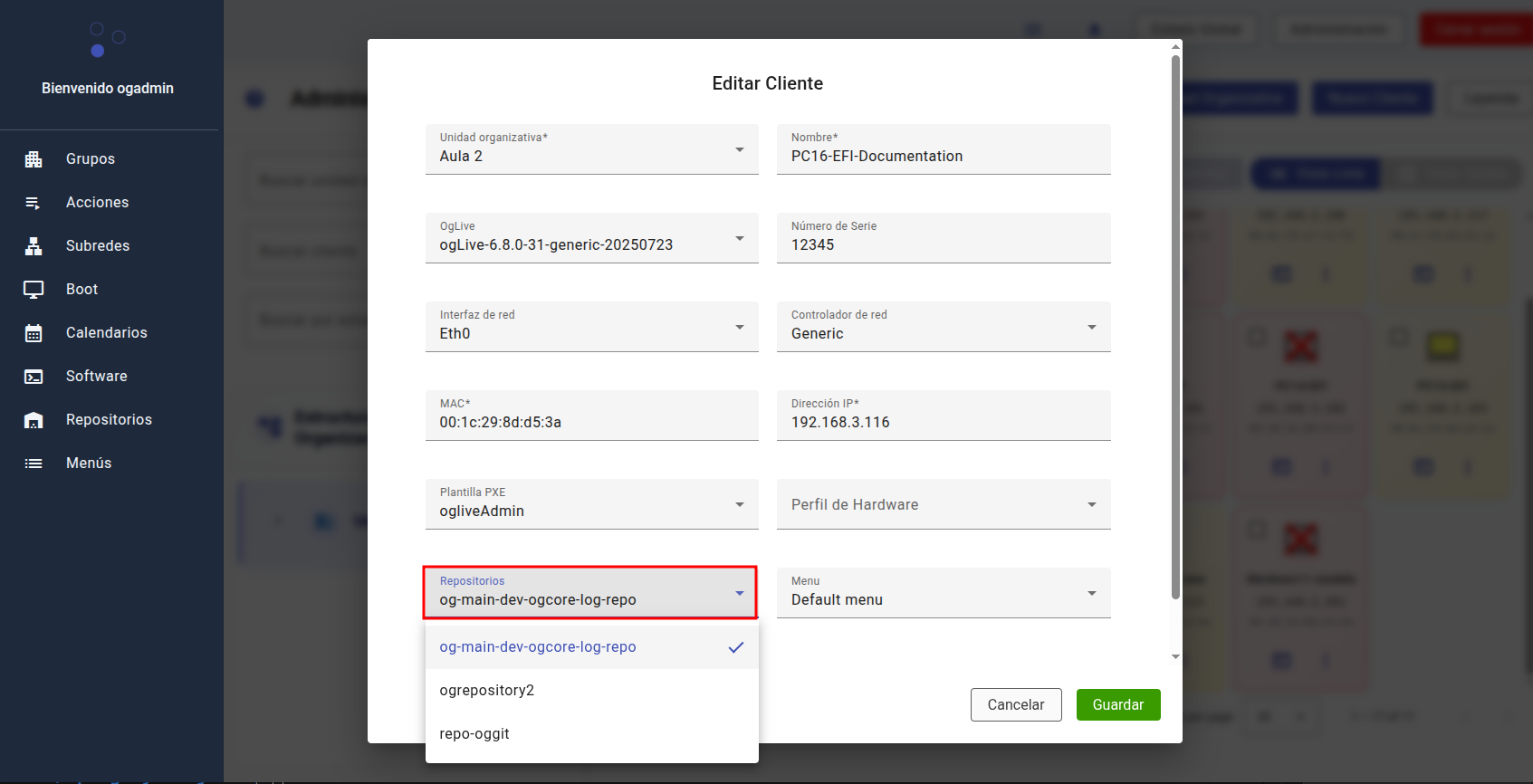Focus the Dirección IP text field
Viewport: 1533px width, 784px height.
(x=943, y=422)
